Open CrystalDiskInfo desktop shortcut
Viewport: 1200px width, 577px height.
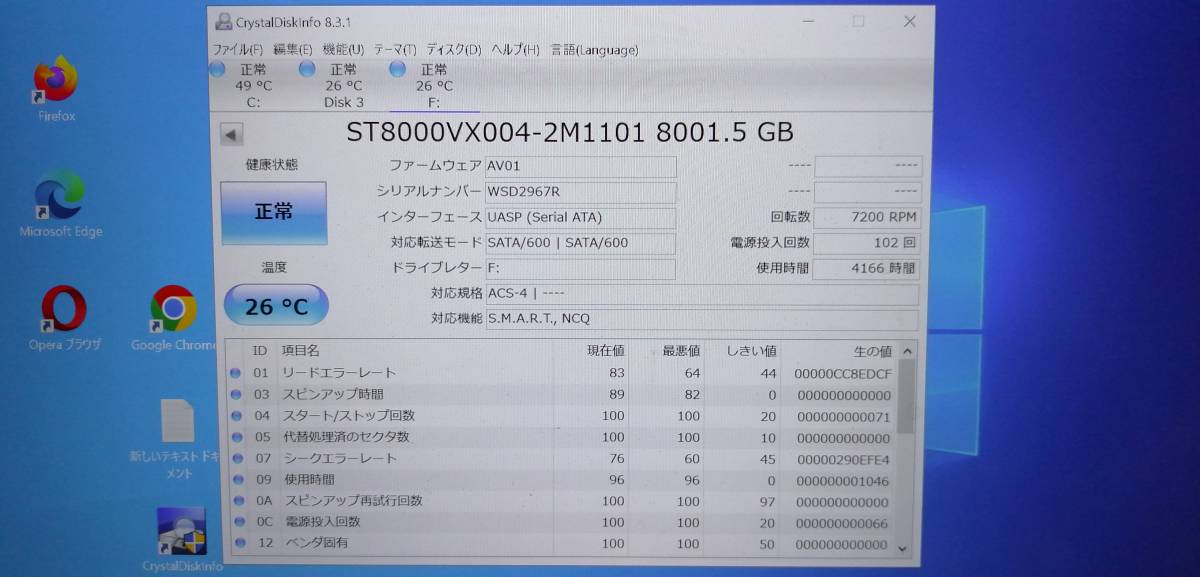pos(181,540)
